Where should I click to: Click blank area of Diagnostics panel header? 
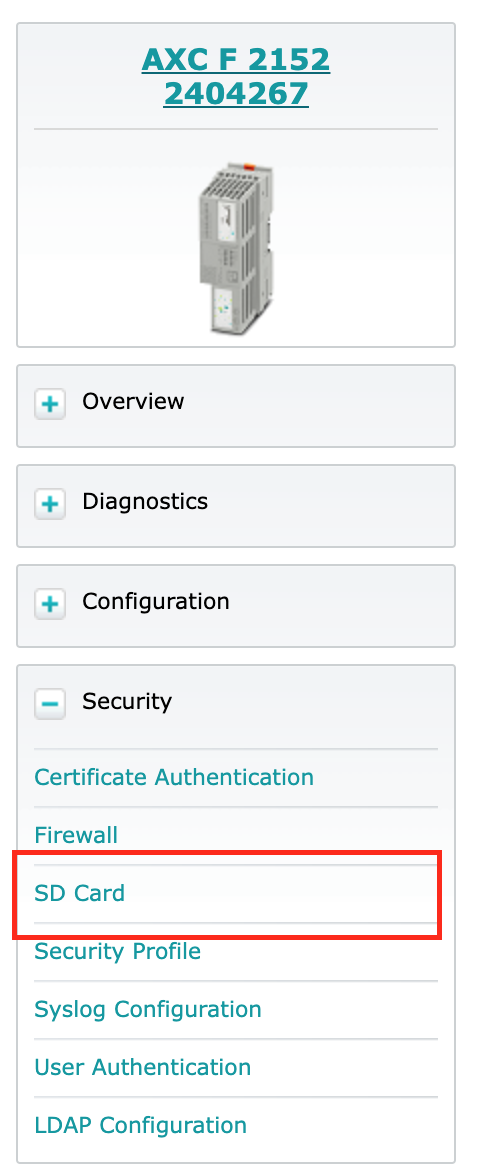coord(331,506)
